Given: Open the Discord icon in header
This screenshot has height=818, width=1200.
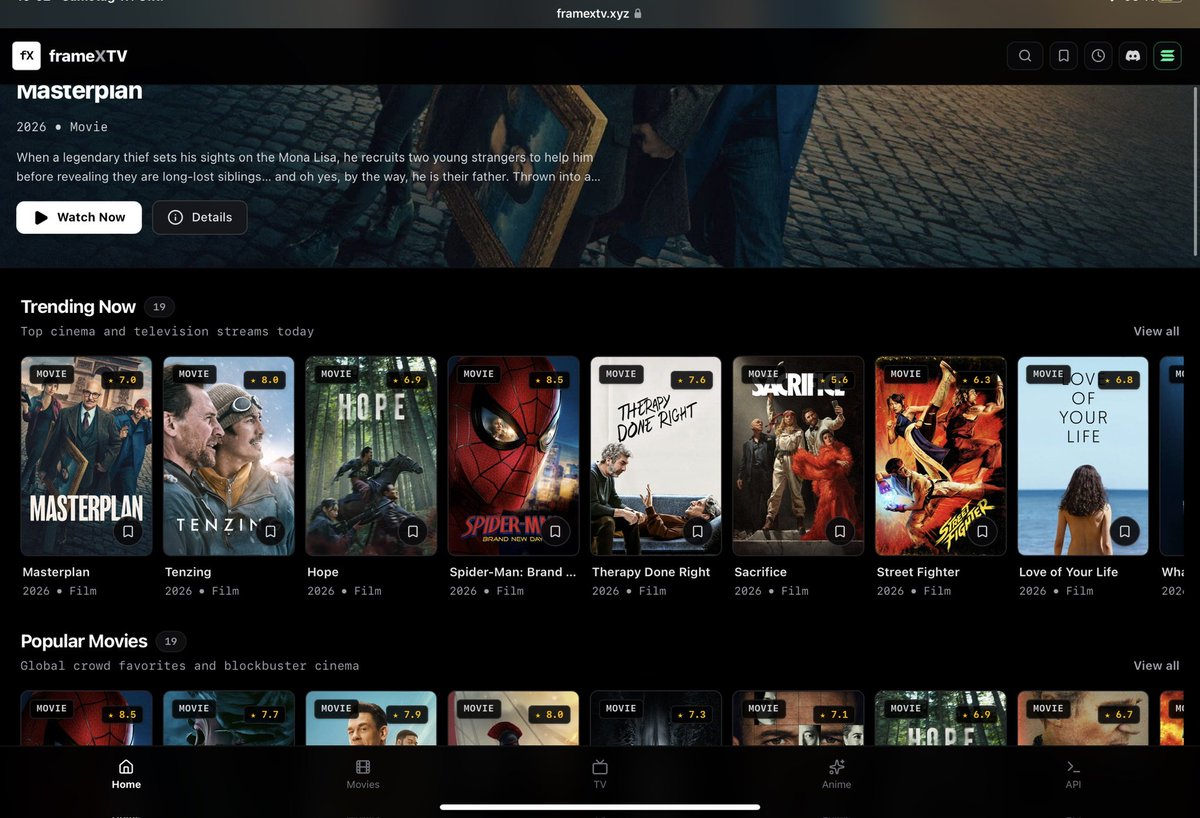Looking at the screenshot, I should pyautogui.click(x=1133, y=56).
